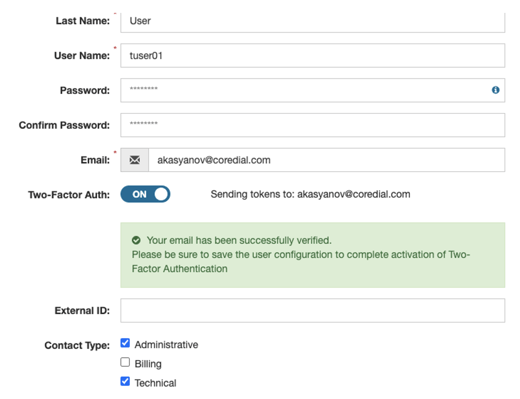Click the Administrative label text
The height and width of the screenshot is (399, 520).
pos(166,345)
